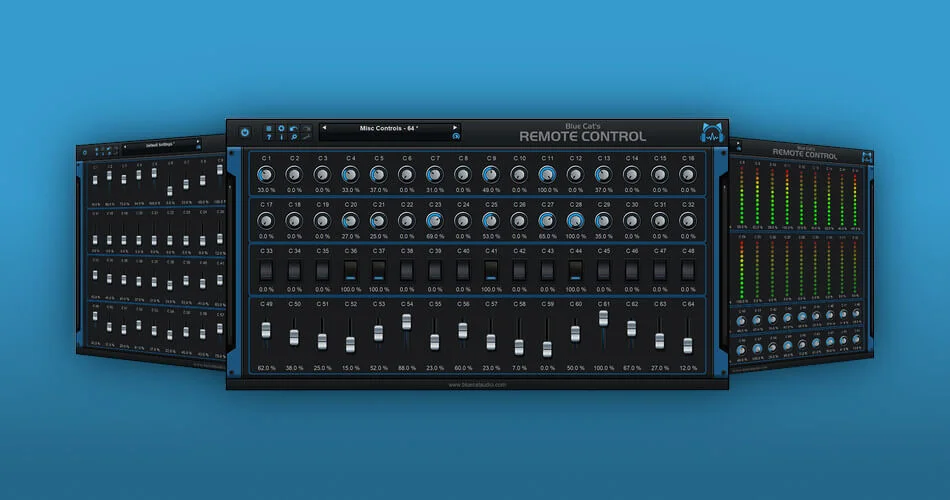Click the undo arrow icon
The image size is (950, 500).
(x=293, y=128)
